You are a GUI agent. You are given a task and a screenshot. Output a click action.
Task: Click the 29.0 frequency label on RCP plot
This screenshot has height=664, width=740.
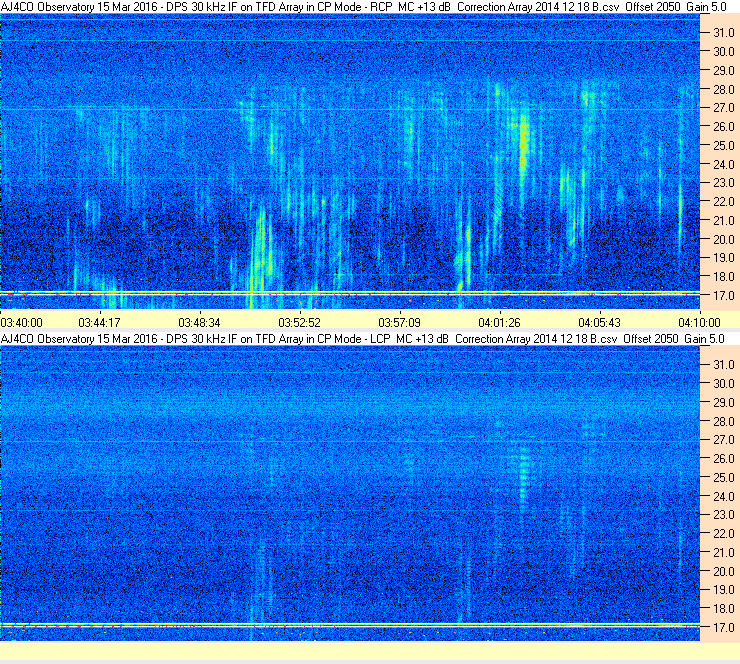(724, 71)
